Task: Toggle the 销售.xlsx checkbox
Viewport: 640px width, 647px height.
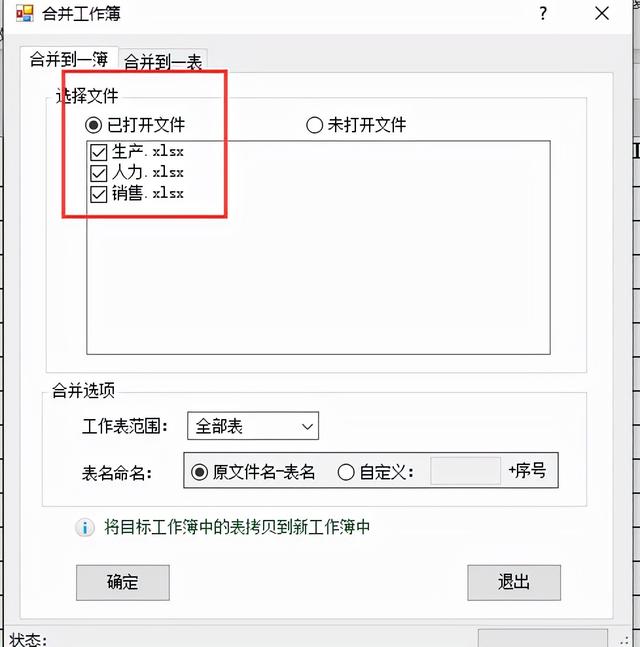Action: pyautogui.click(x=99, y=194)
